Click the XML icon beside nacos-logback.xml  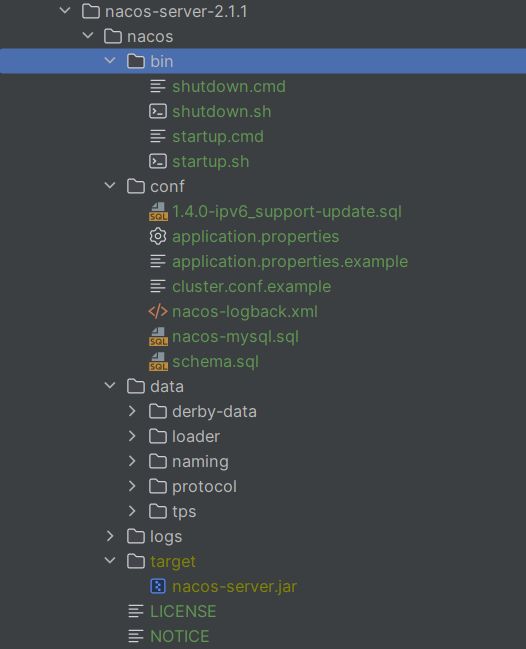click(158, 311)
